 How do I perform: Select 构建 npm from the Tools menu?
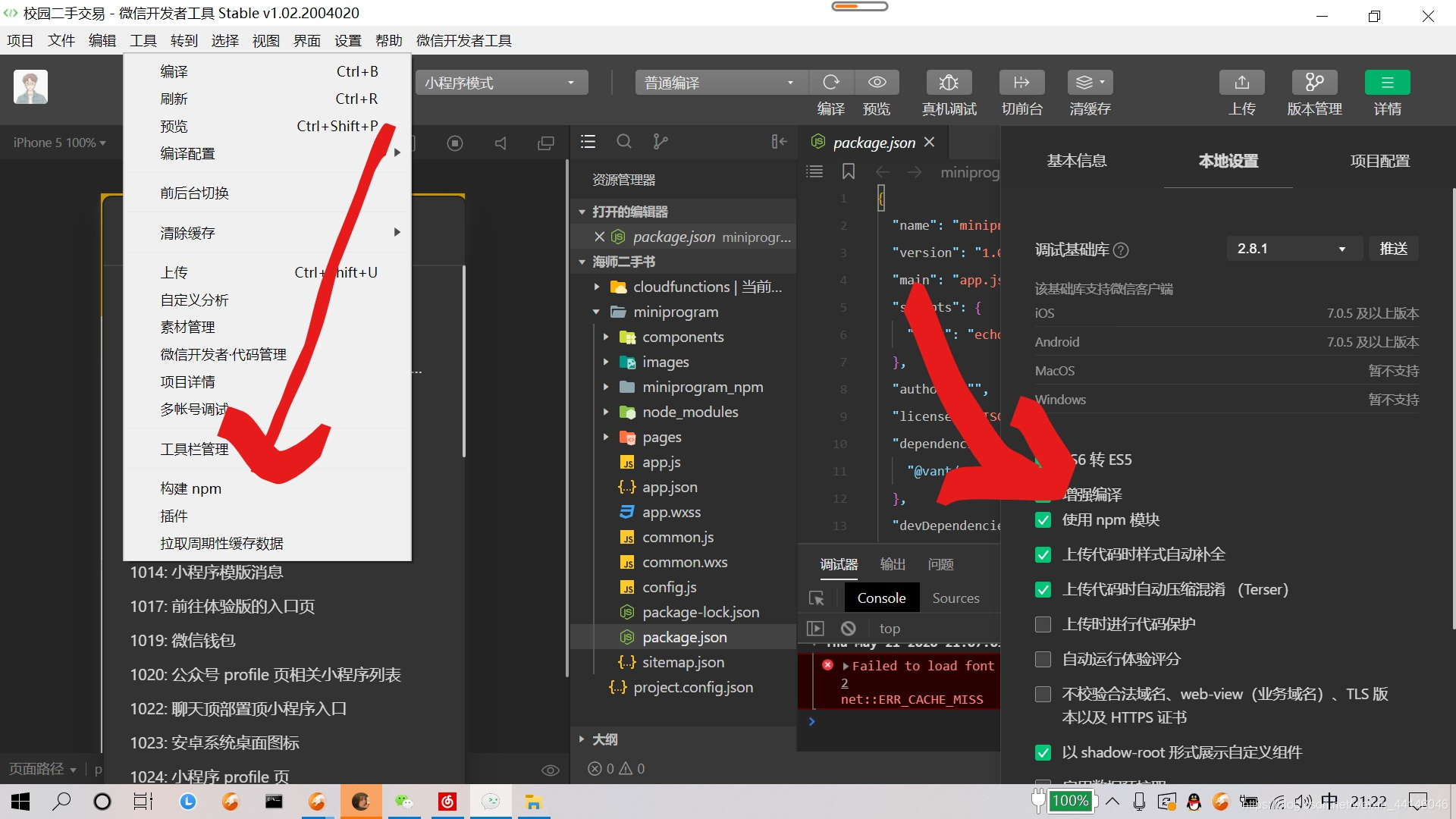coord(190,488)
